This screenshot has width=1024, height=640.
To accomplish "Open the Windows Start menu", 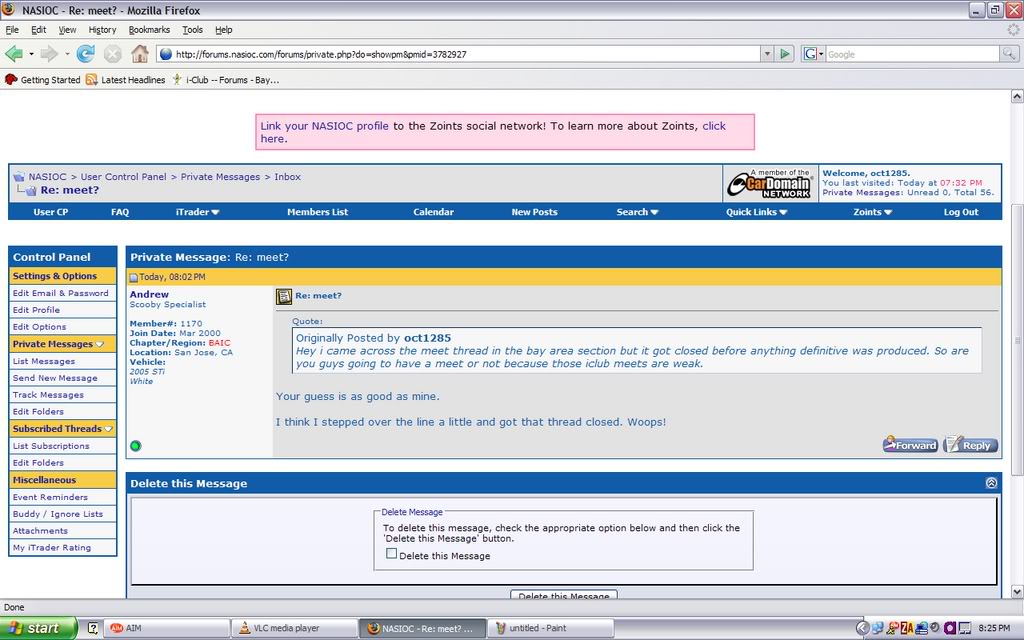I will click(38, 628).
